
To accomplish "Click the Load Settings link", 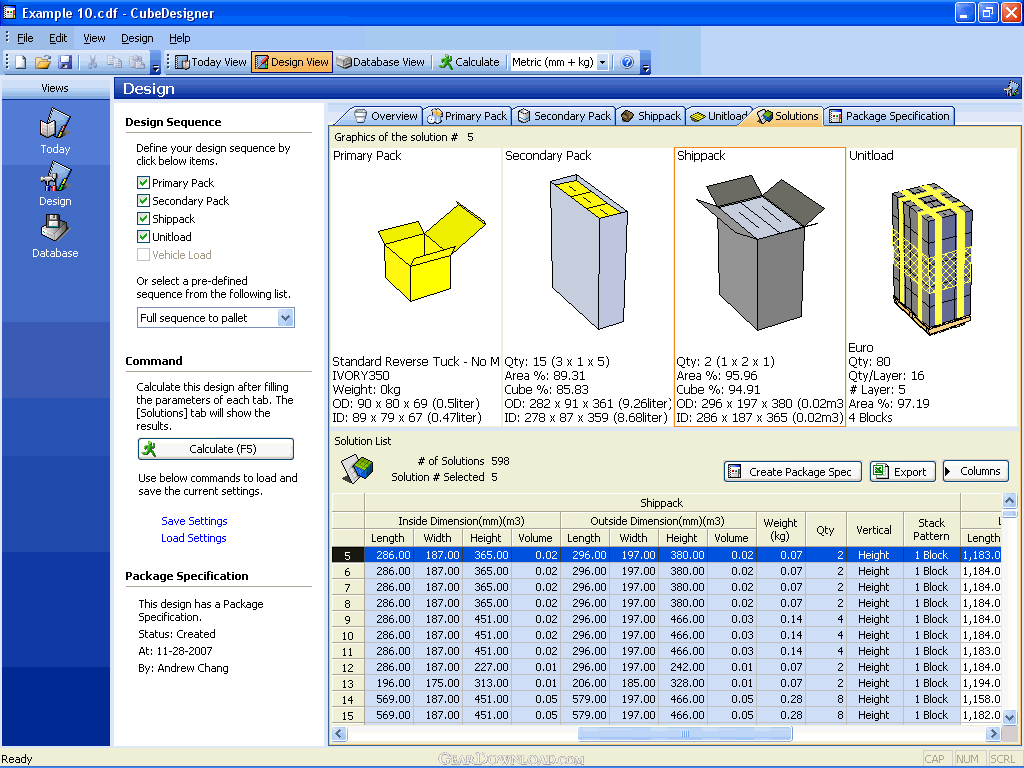I will pyautogui.click(x=194, y=538).
